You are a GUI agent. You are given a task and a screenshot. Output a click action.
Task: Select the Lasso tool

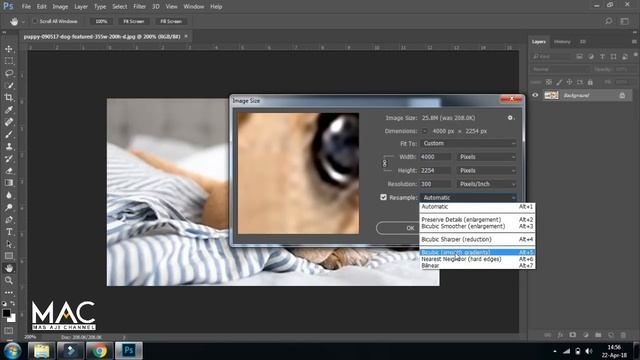click(x=9, y=73)
